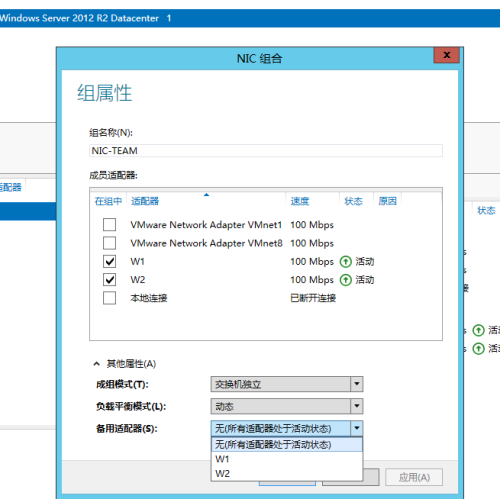
Task: Click the 组名称 field containing NIC-TEAM
Action: point(266,151)
